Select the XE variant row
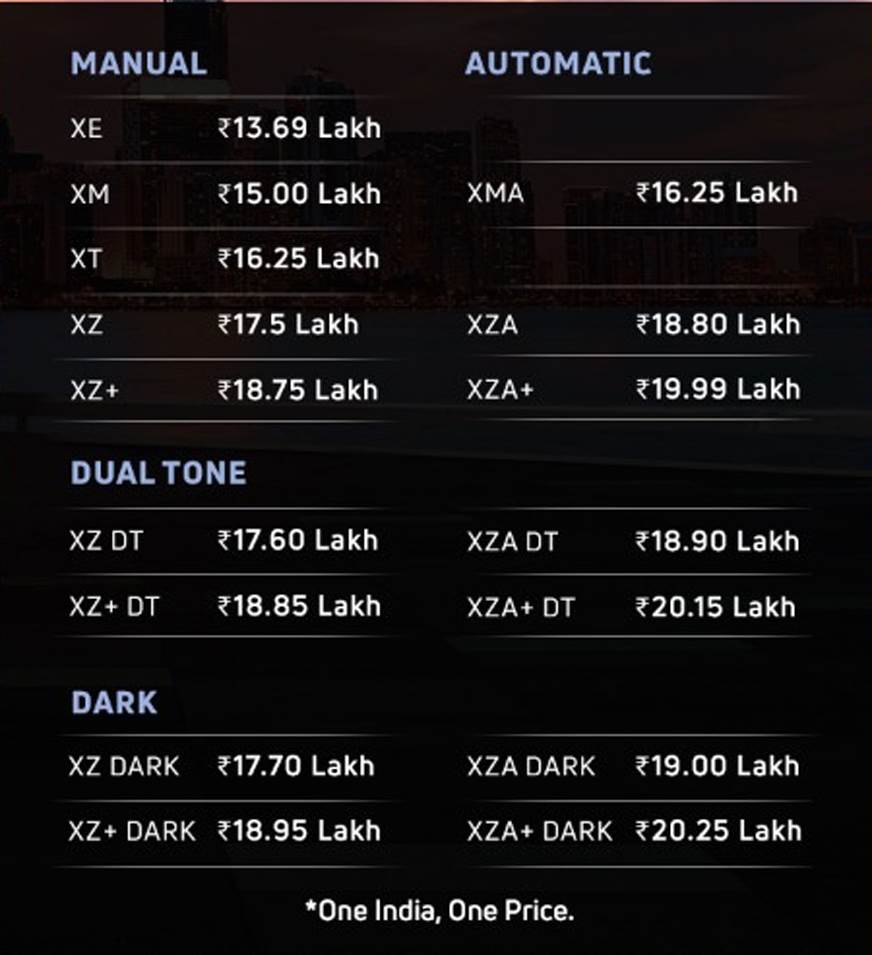872x955 pixels. [x=225, y=129]
